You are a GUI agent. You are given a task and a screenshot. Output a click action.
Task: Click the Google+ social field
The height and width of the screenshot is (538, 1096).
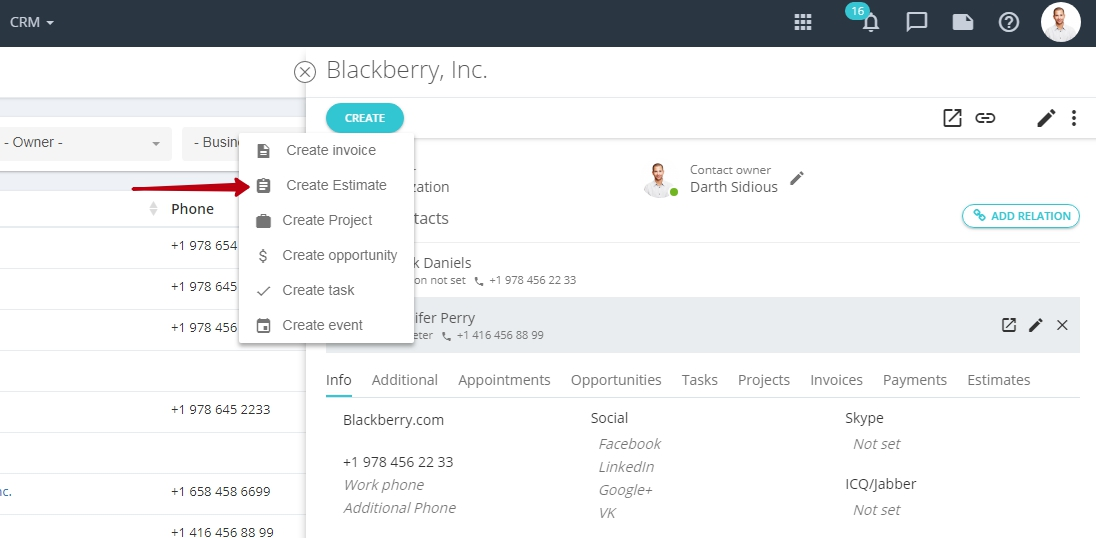(626, 490)
